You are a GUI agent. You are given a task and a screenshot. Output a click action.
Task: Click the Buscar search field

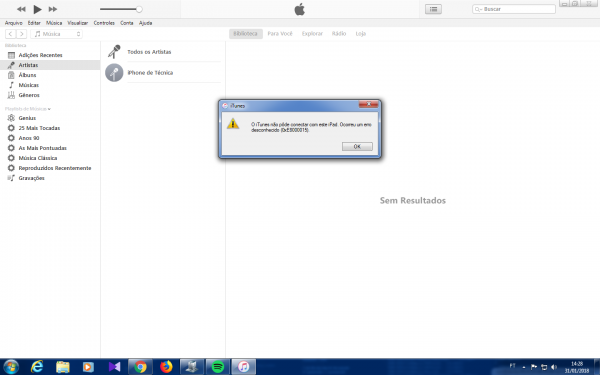point(514,9)
